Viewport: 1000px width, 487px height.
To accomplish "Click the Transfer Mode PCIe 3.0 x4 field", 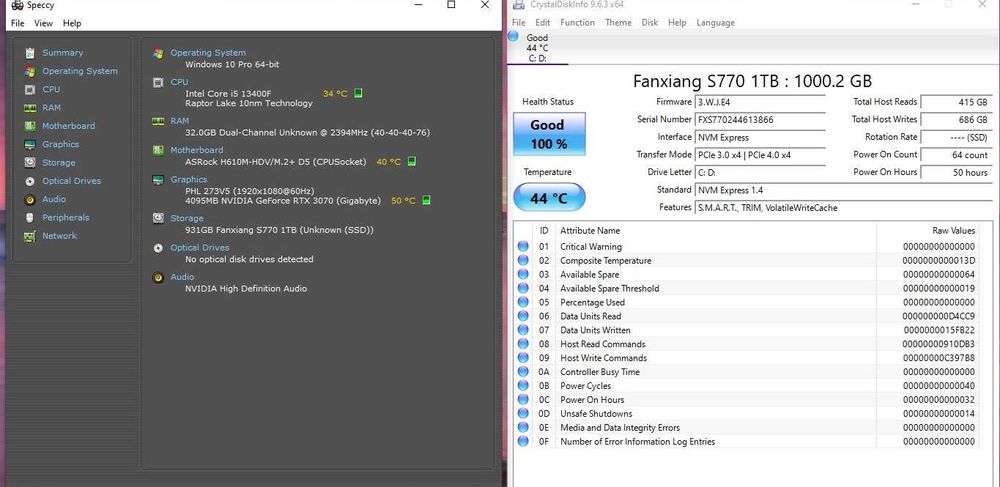I will (760, 155).
